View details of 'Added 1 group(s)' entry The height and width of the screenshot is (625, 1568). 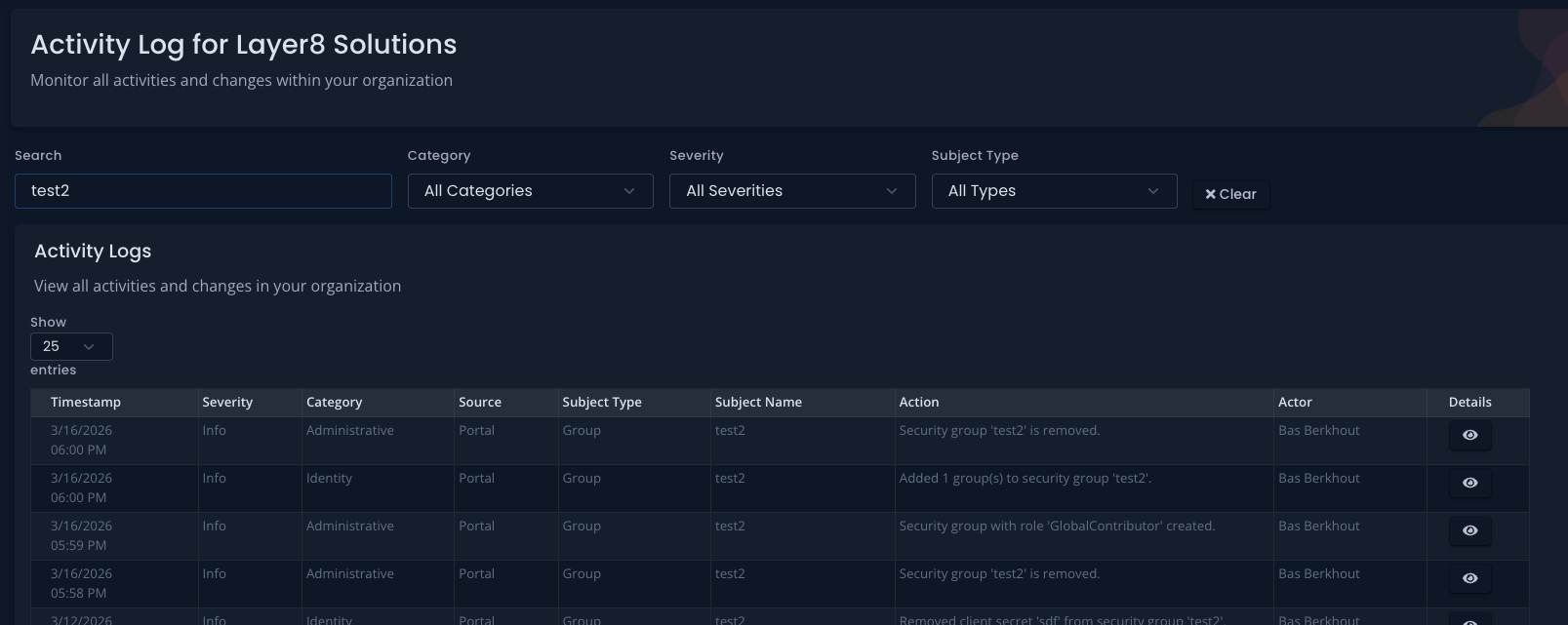click(x=1469, y=483)
